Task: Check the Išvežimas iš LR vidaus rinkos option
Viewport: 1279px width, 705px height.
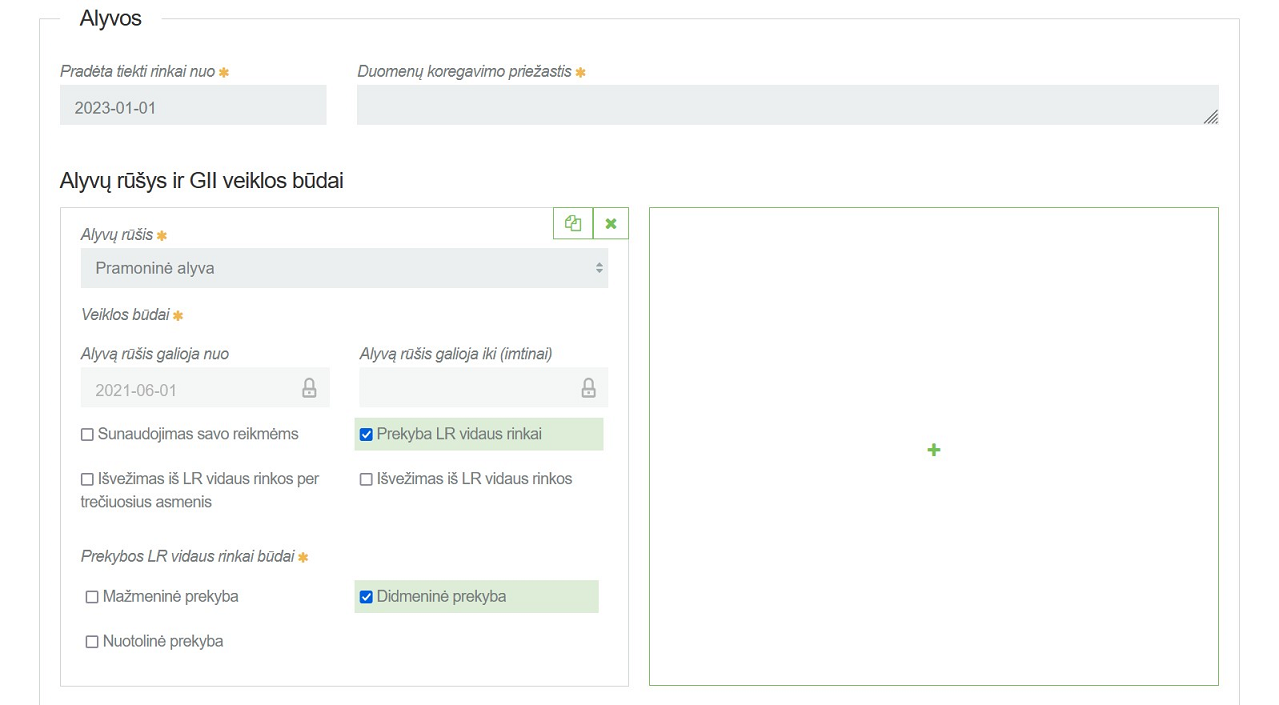Action: [x=366, y=479]
